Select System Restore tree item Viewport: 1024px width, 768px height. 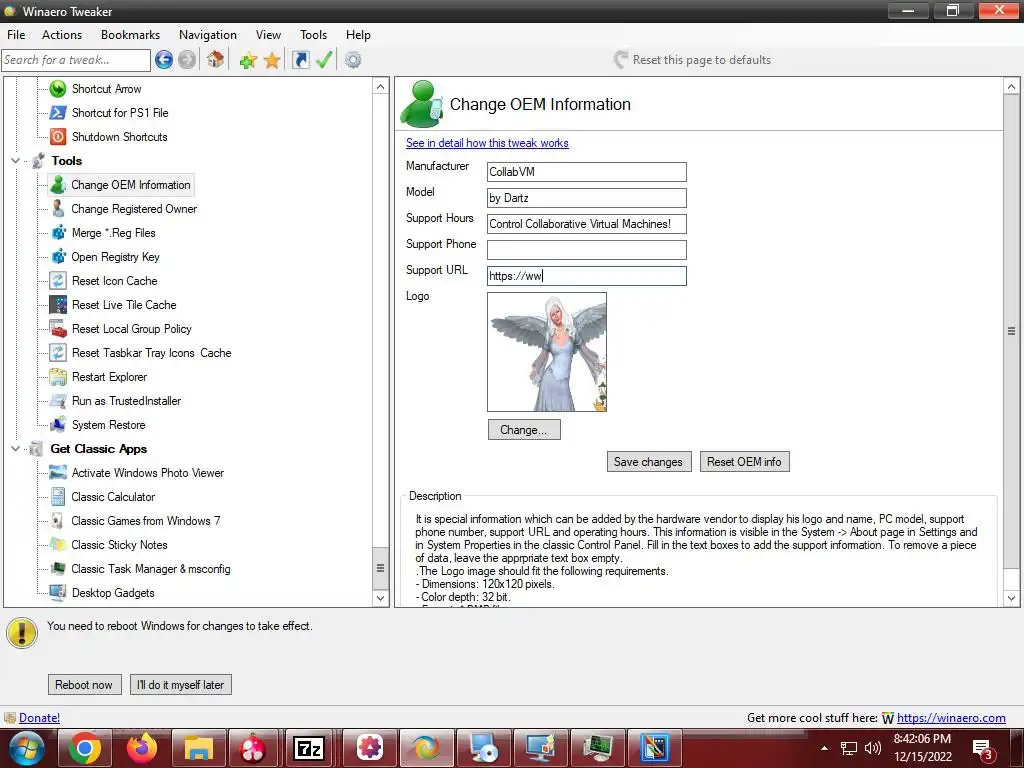108,425
